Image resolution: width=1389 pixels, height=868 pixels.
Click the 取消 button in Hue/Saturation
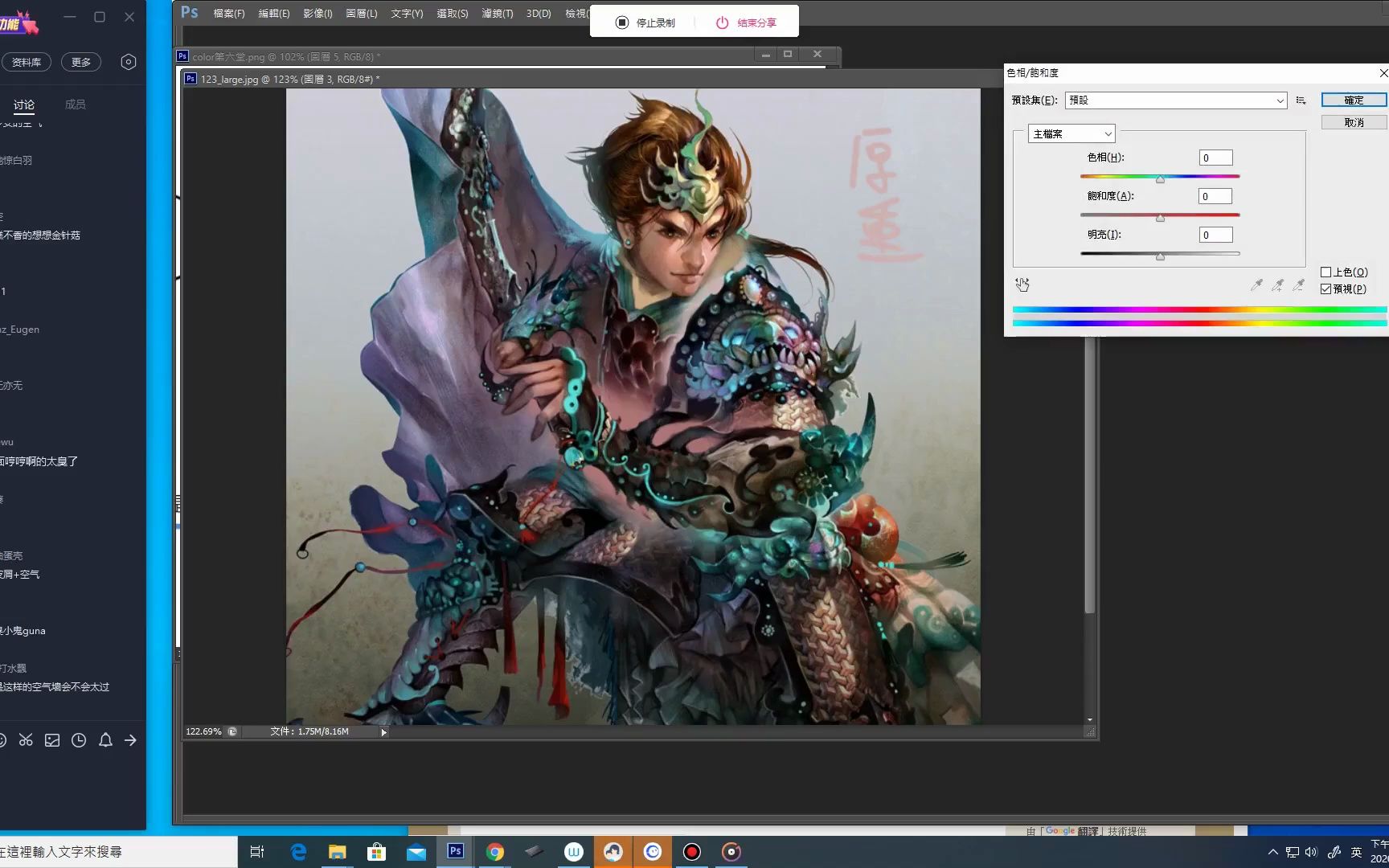point(1354,122)
